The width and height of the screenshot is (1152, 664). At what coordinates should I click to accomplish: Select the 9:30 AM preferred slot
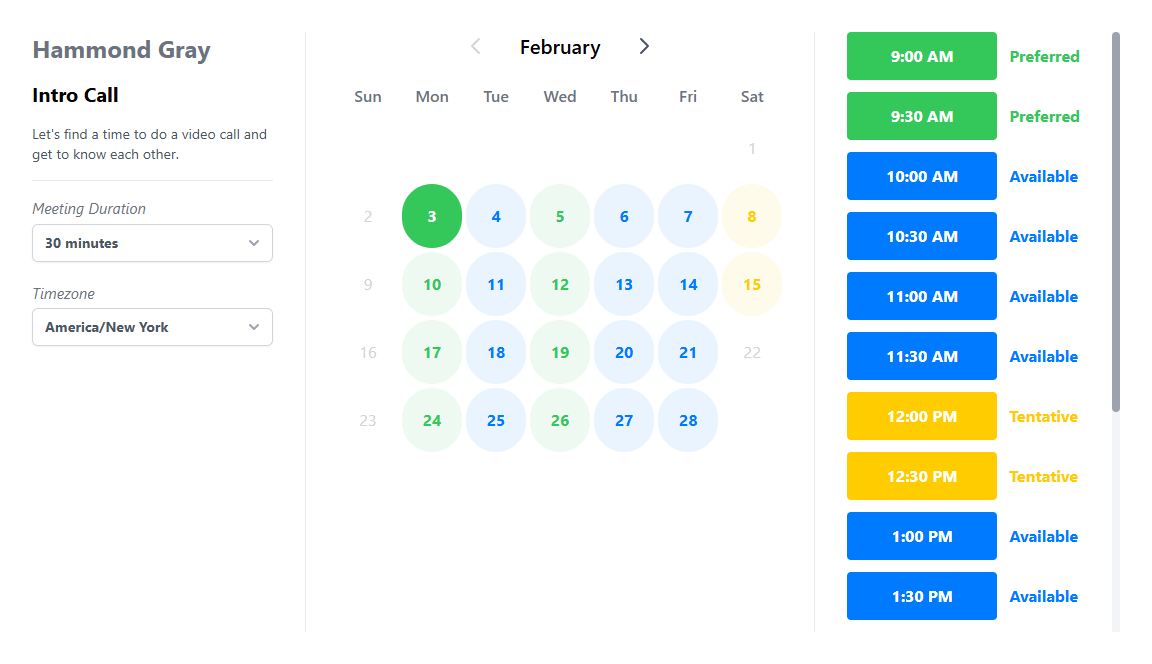pyautogui.click(x=921, y=116)
